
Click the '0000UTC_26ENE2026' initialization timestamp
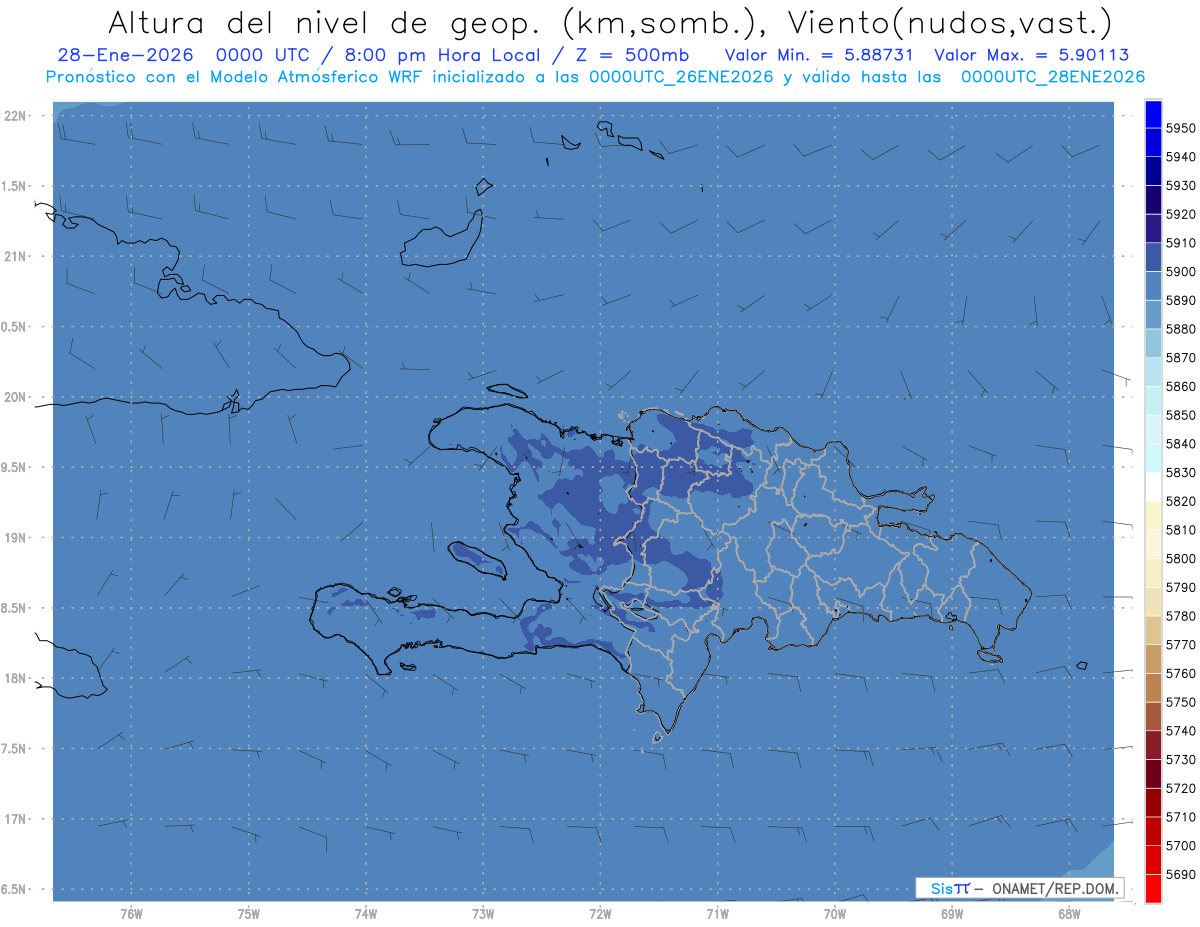tap(681, 76)
